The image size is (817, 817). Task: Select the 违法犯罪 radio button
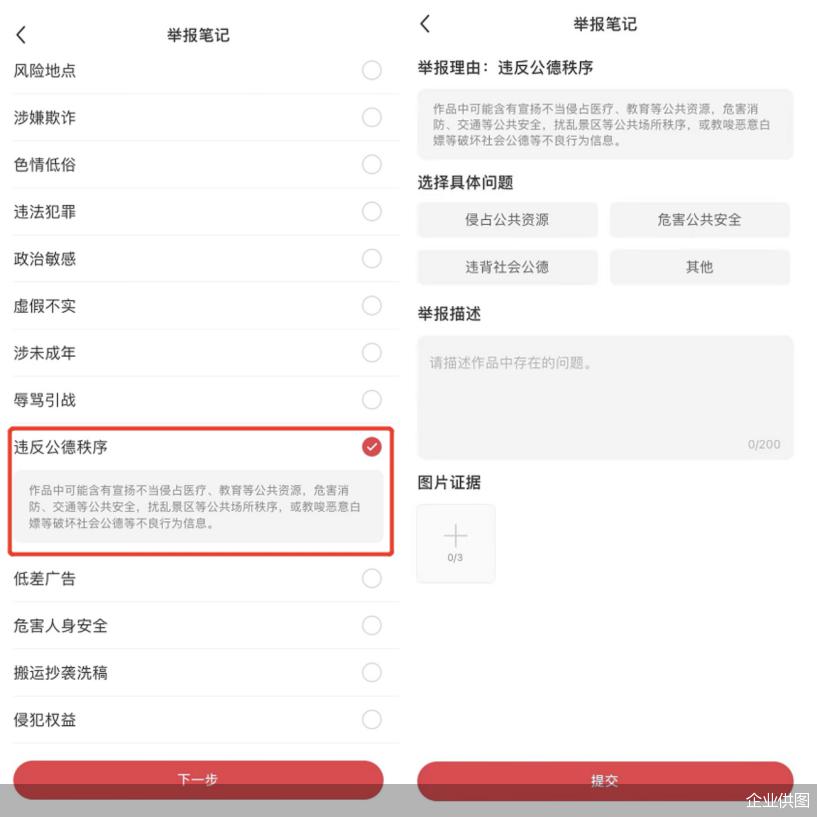coord(372,212)
